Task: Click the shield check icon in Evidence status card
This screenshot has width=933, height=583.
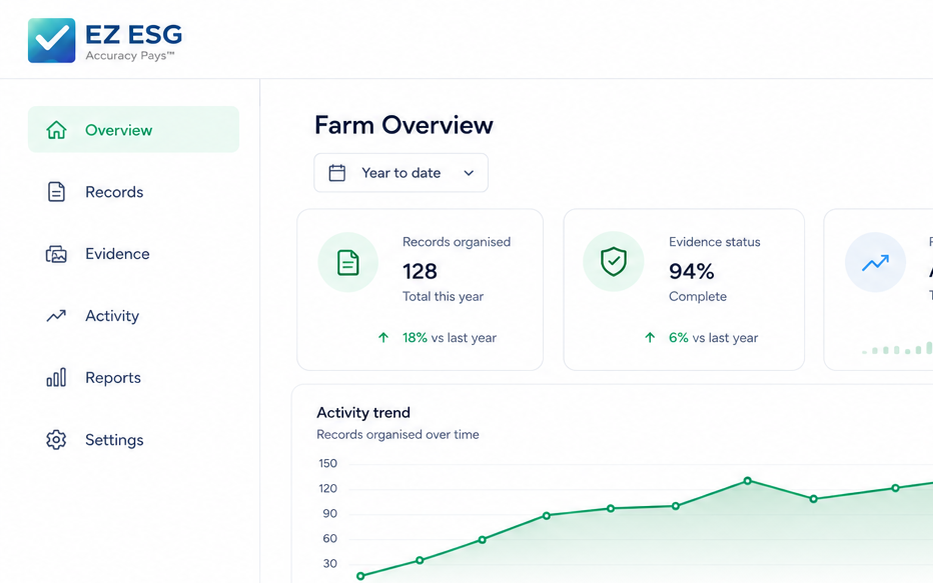Action: pos(613,262)
